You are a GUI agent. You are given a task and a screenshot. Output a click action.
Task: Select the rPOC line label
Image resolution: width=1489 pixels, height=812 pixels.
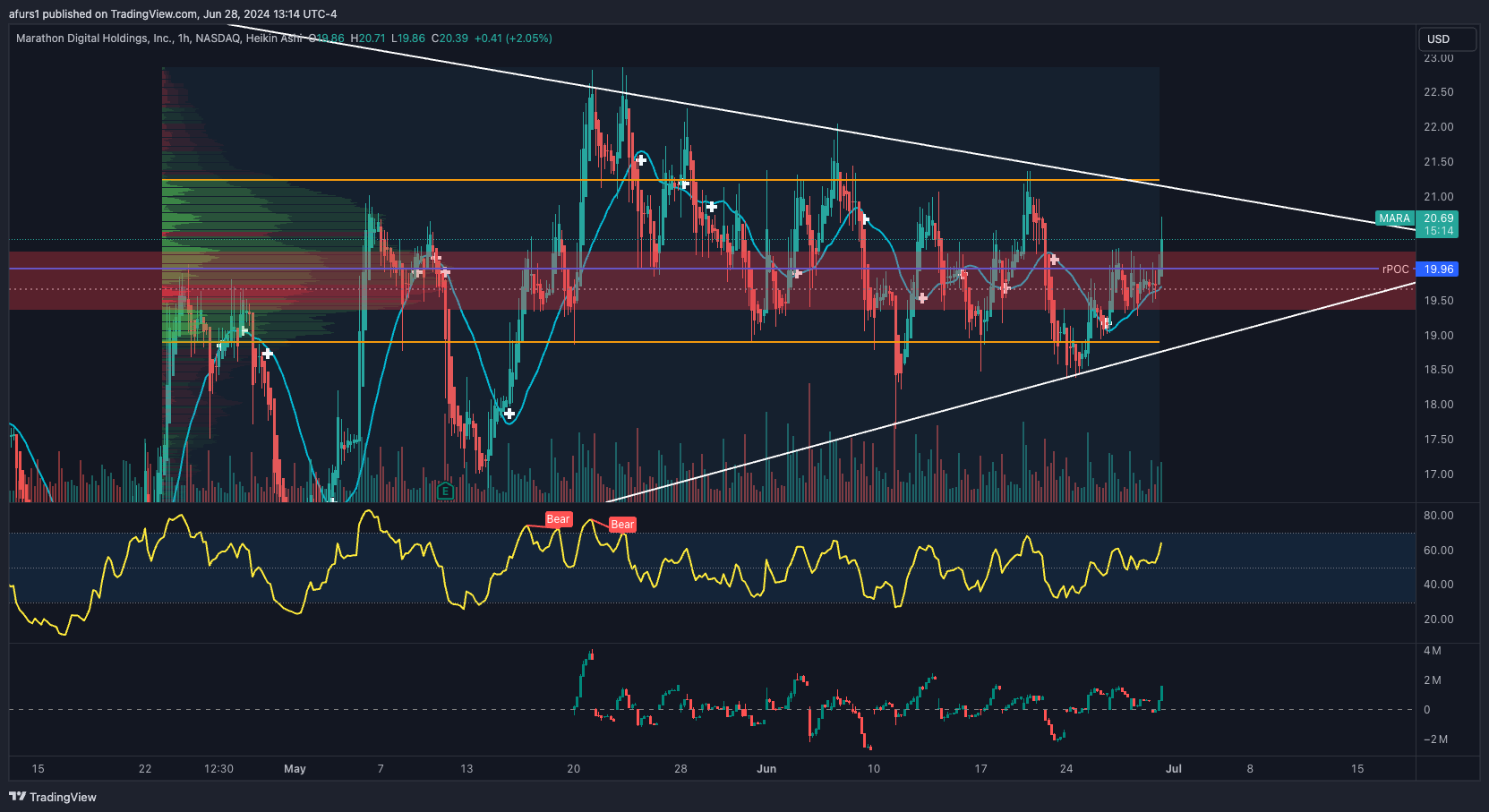pyautogui.click(x=1396, y=269)
